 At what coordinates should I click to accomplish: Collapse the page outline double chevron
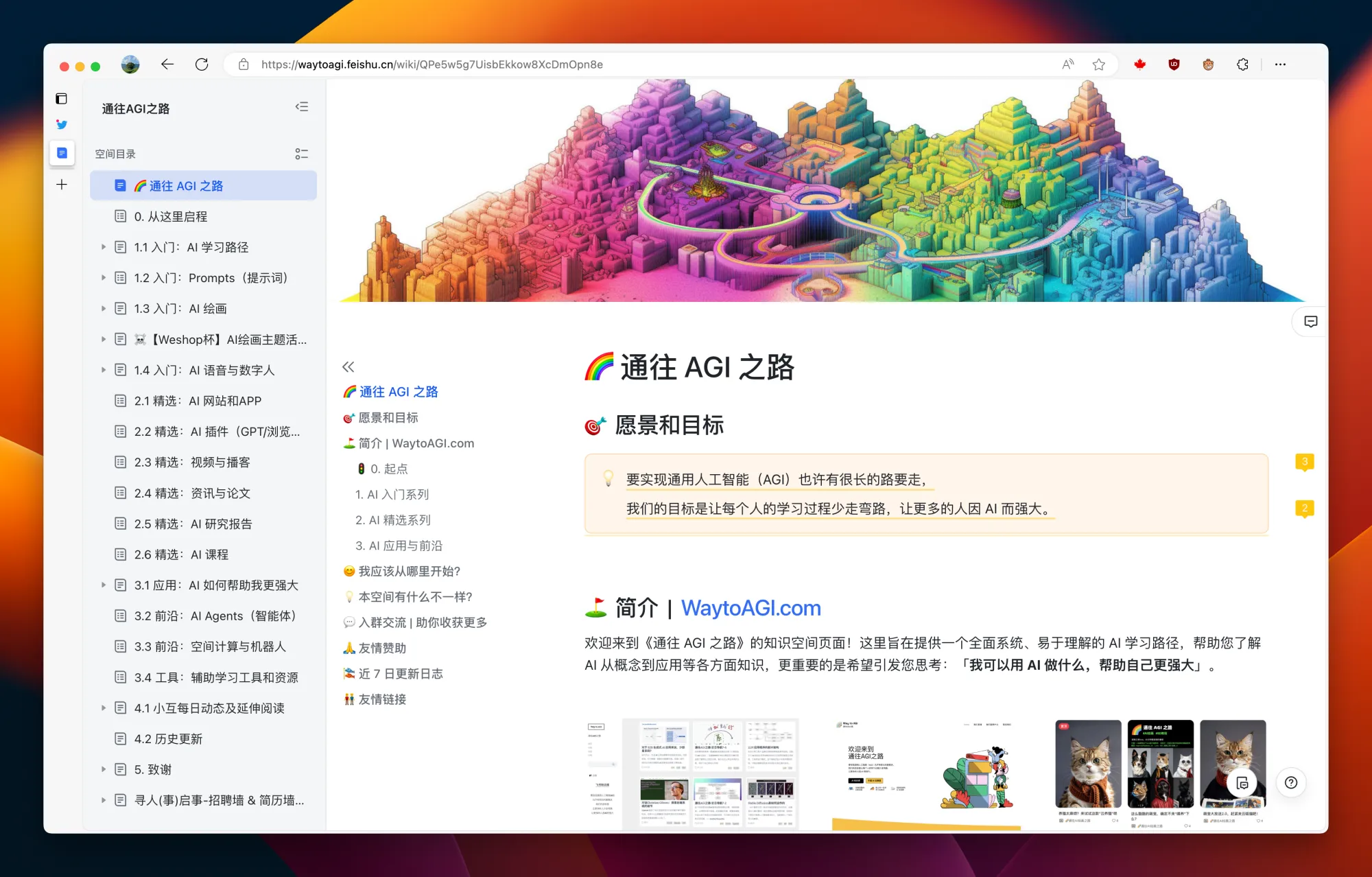(x=348, y=366)
